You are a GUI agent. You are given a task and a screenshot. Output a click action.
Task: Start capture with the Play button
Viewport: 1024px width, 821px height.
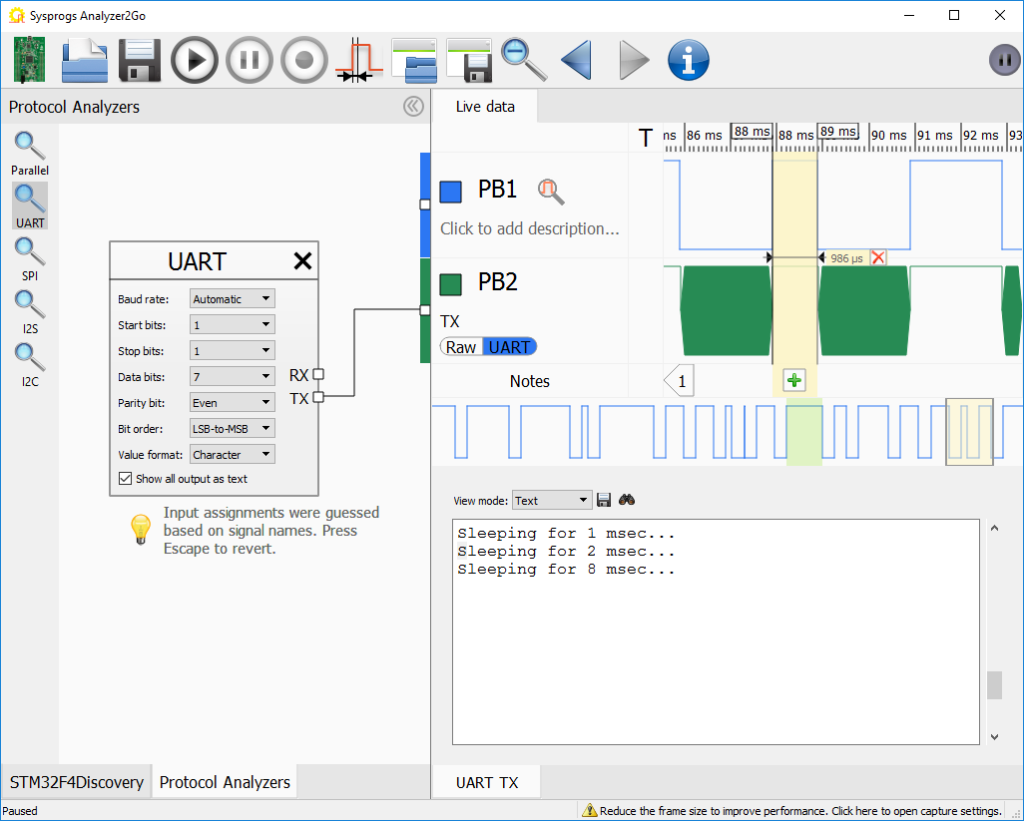(194, 60)
